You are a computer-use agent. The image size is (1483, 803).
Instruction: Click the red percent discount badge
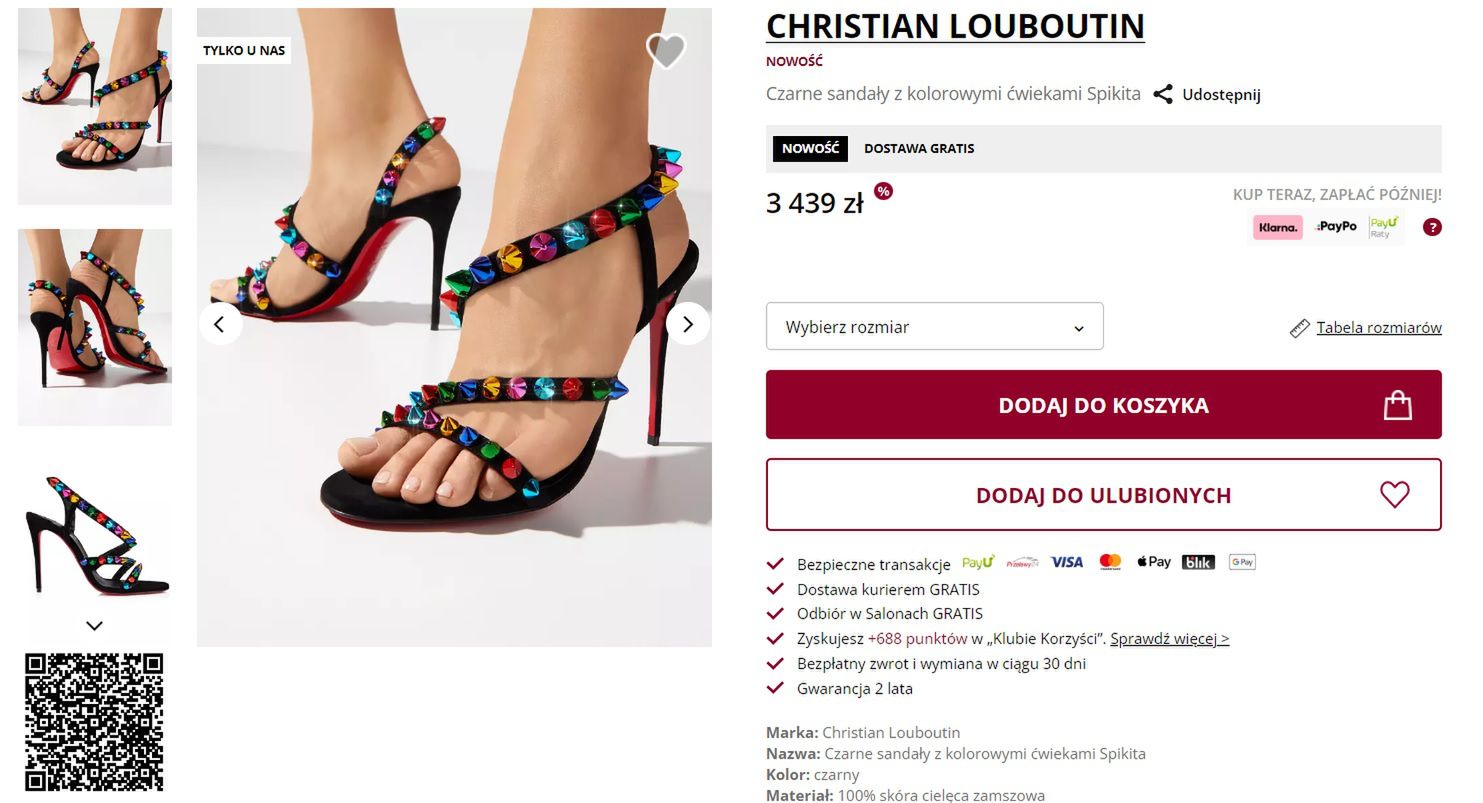[883, 191]
